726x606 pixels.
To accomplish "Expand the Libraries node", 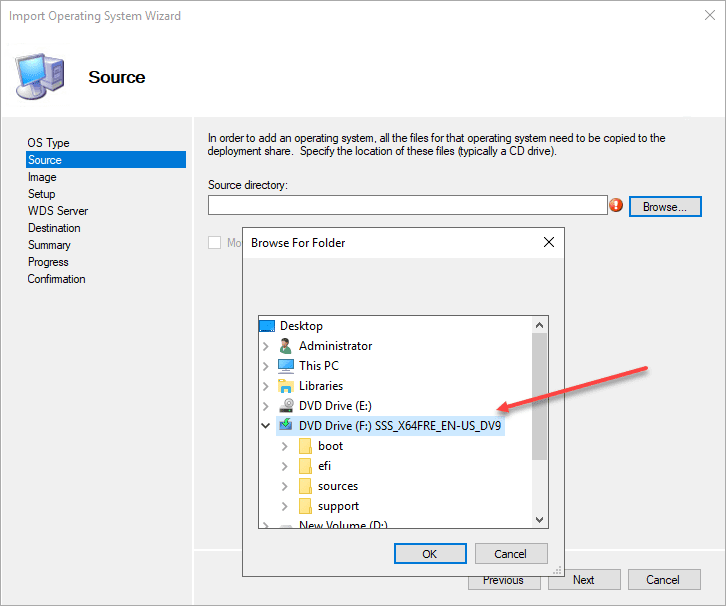I will coord(266,386).
